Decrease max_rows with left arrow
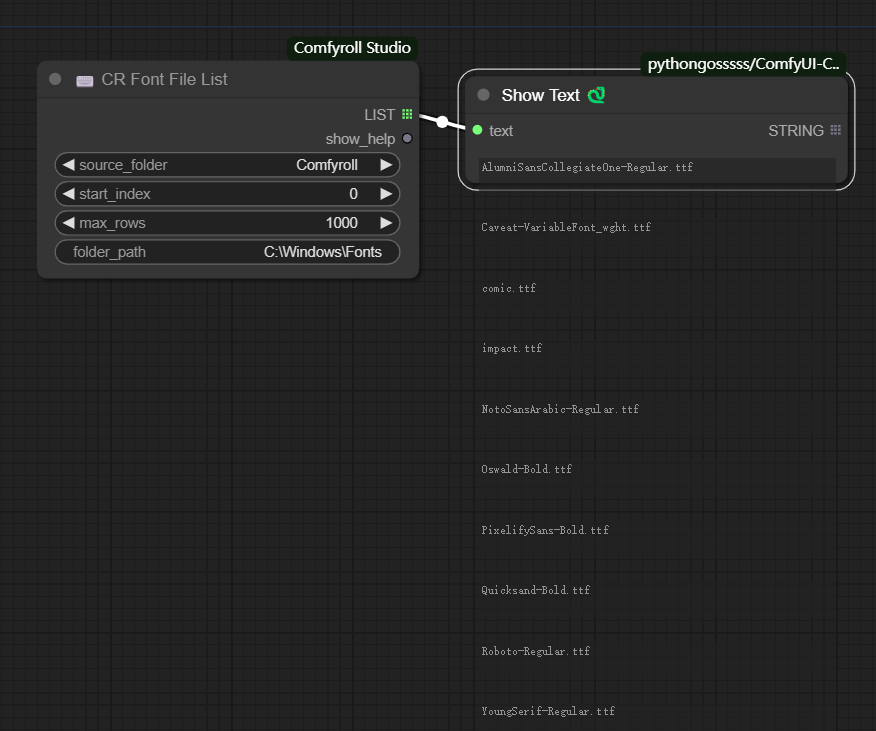Viewport: 876px width, 731px height. (68, 223)
